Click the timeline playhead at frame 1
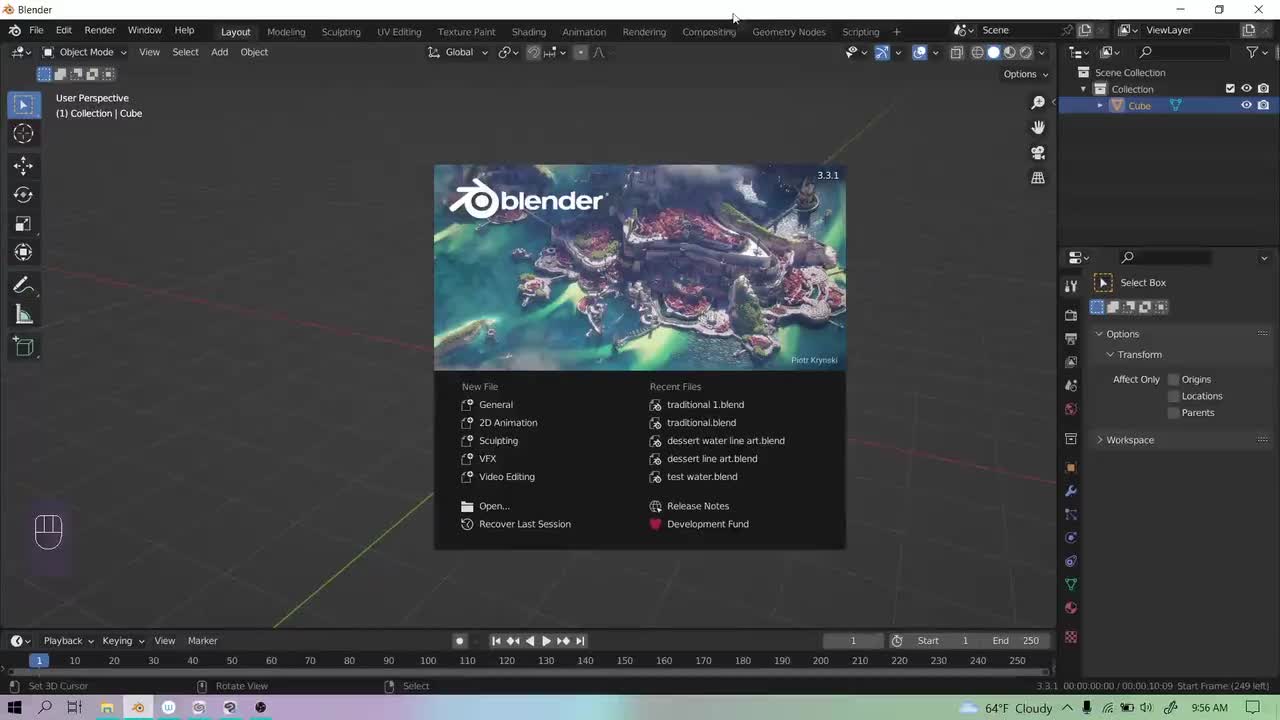Viewport: 1280px width, 720px height. click(39, 661)
